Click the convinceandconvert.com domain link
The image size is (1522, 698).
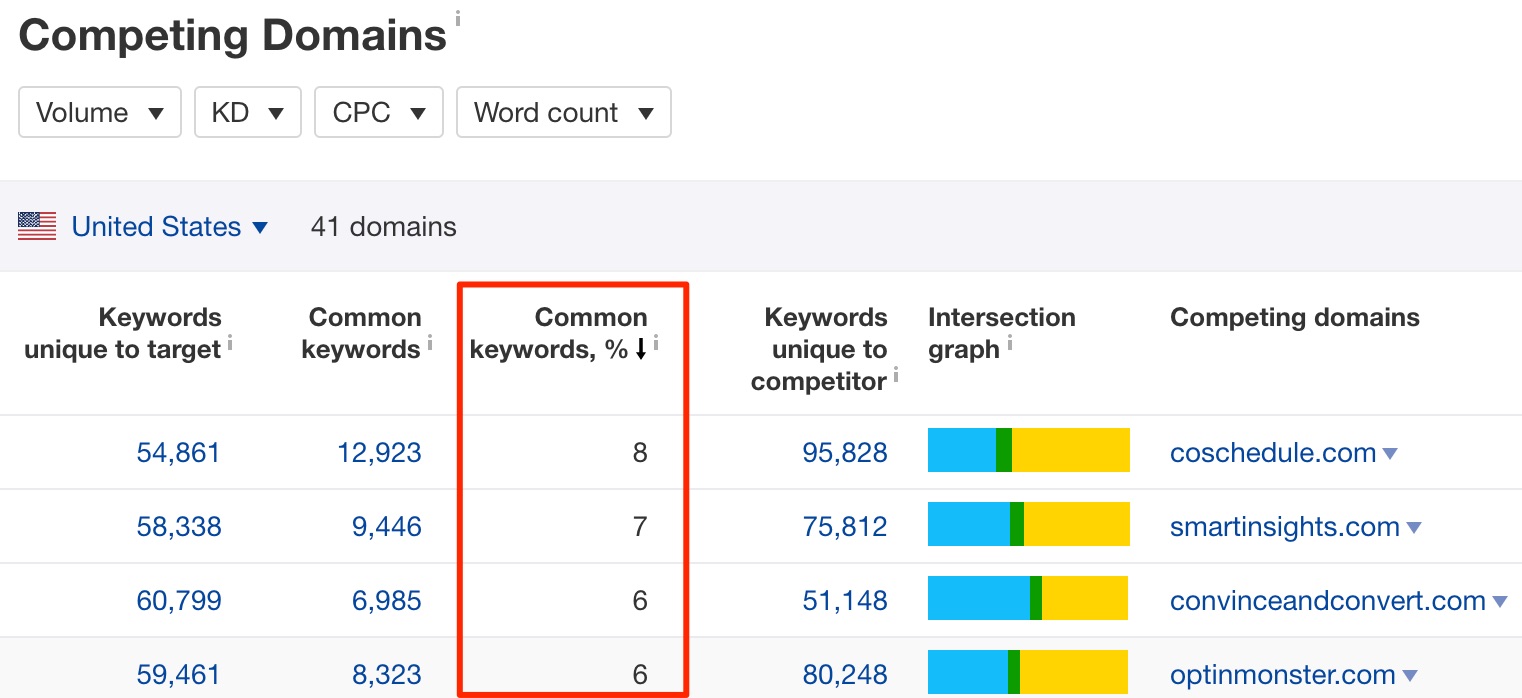(x=1330, y=600)
